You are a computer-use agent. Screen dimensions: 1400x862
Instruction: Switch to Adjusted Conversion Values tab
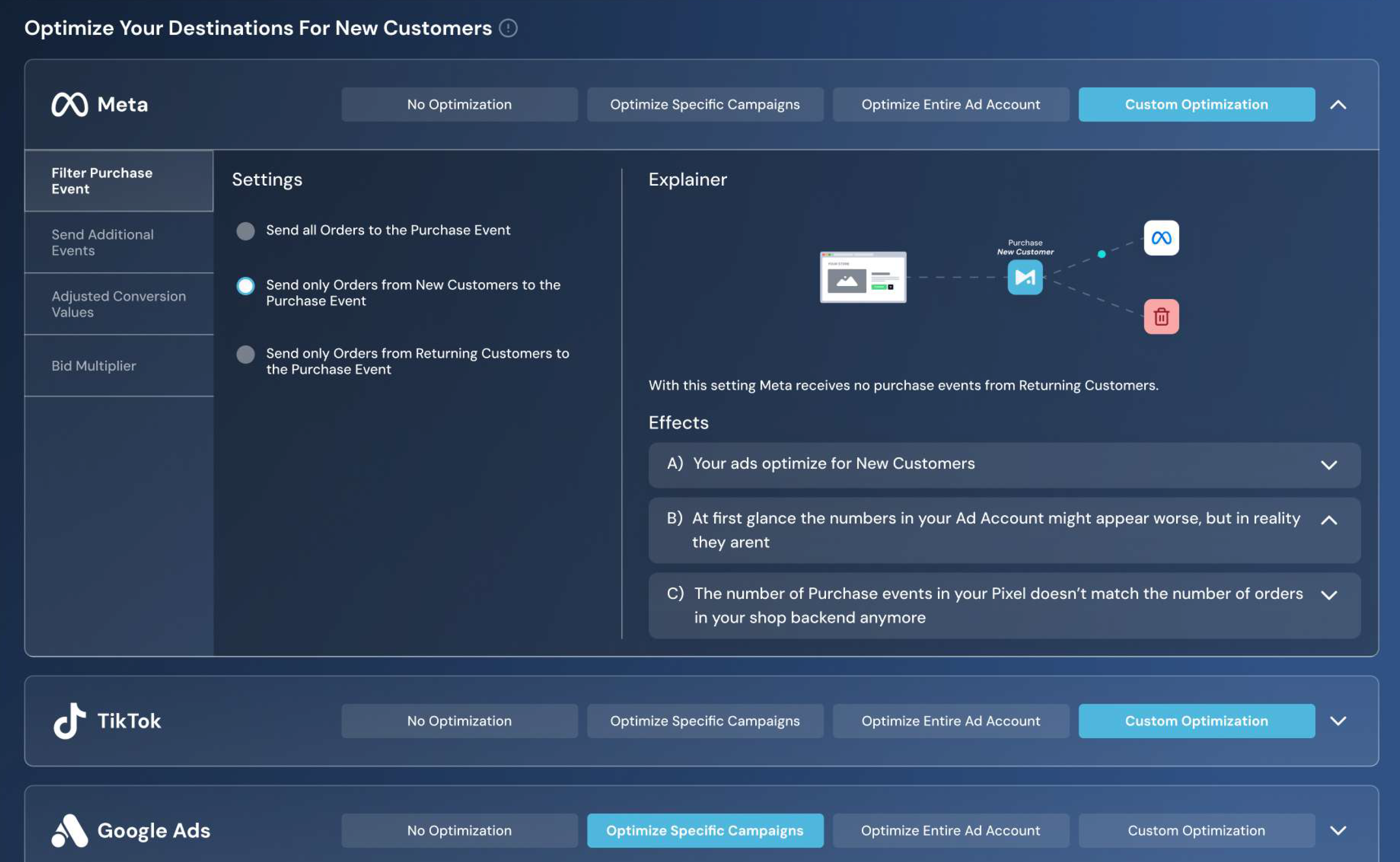[119, 304]
